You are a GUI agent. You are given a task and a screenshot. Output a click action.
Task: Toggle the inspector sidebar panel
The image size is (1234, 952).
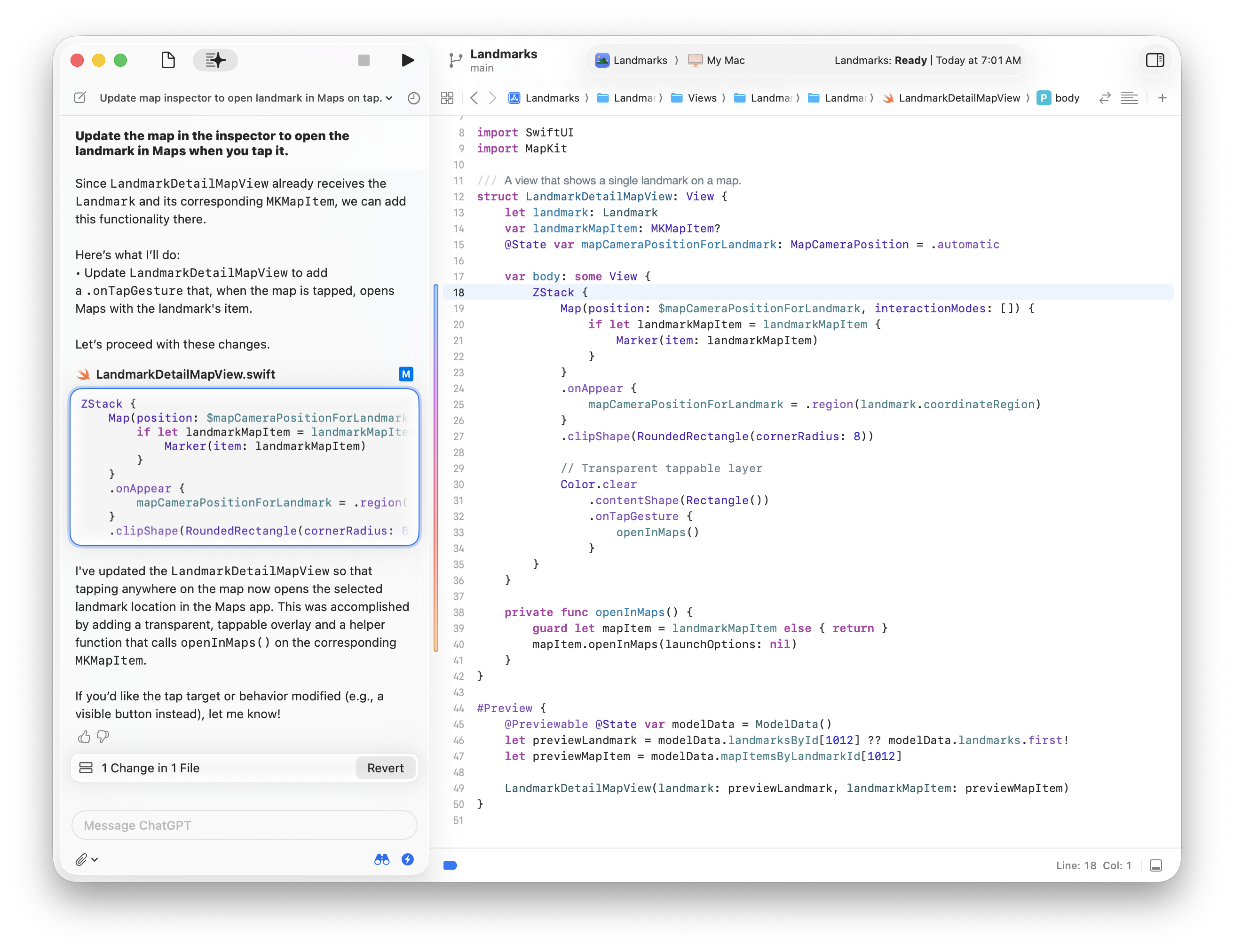pyautogui.click(x=1155, y=60)
